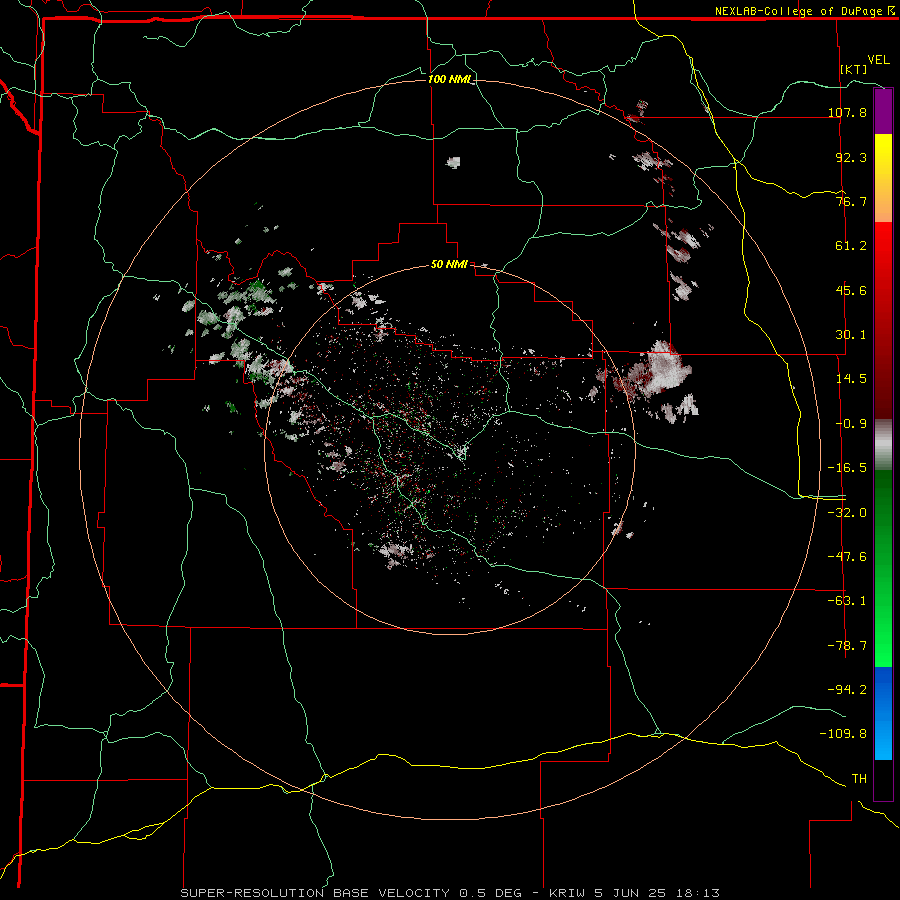Click the 30.1 velocity scale value
Screen dimensions: 900x900
click(851, 335)
